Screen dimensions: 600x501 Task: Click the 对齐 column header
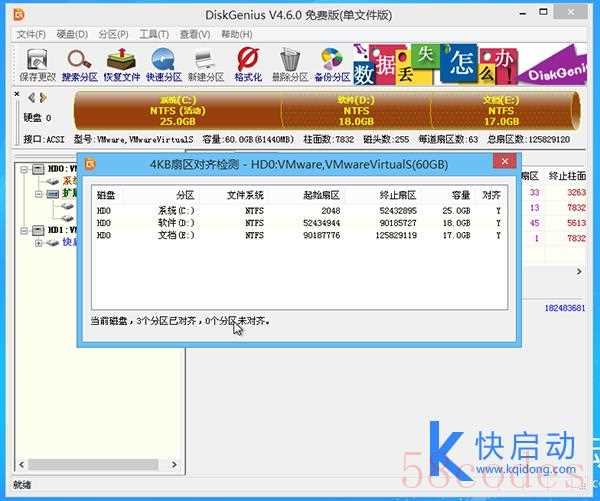pos(491,195)
